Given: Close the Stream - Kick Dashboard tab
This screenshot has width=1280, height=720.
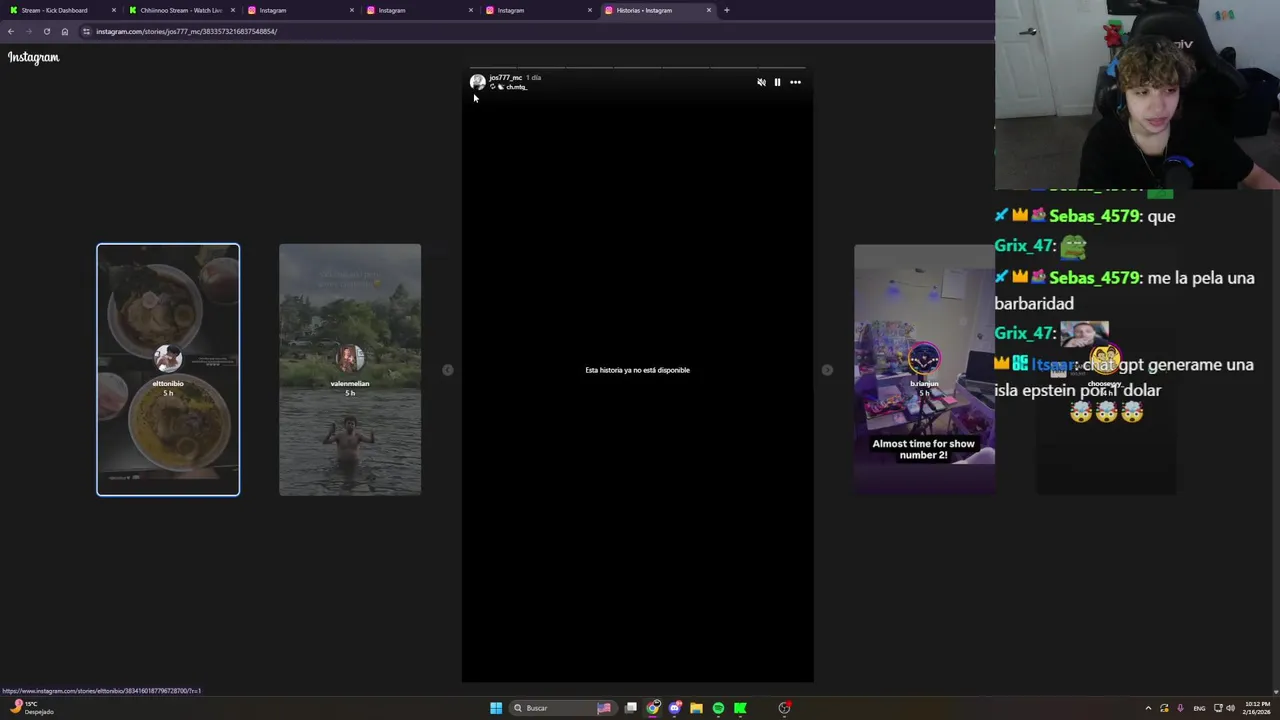Looking at the screenshot, I should pos(114,10).
